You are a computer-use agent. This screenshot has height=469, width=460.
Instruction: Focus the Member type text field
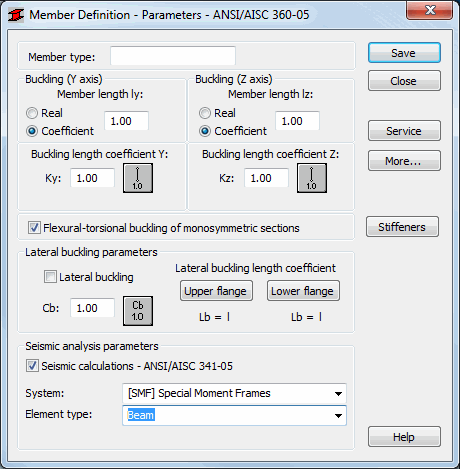click(173, 56)
